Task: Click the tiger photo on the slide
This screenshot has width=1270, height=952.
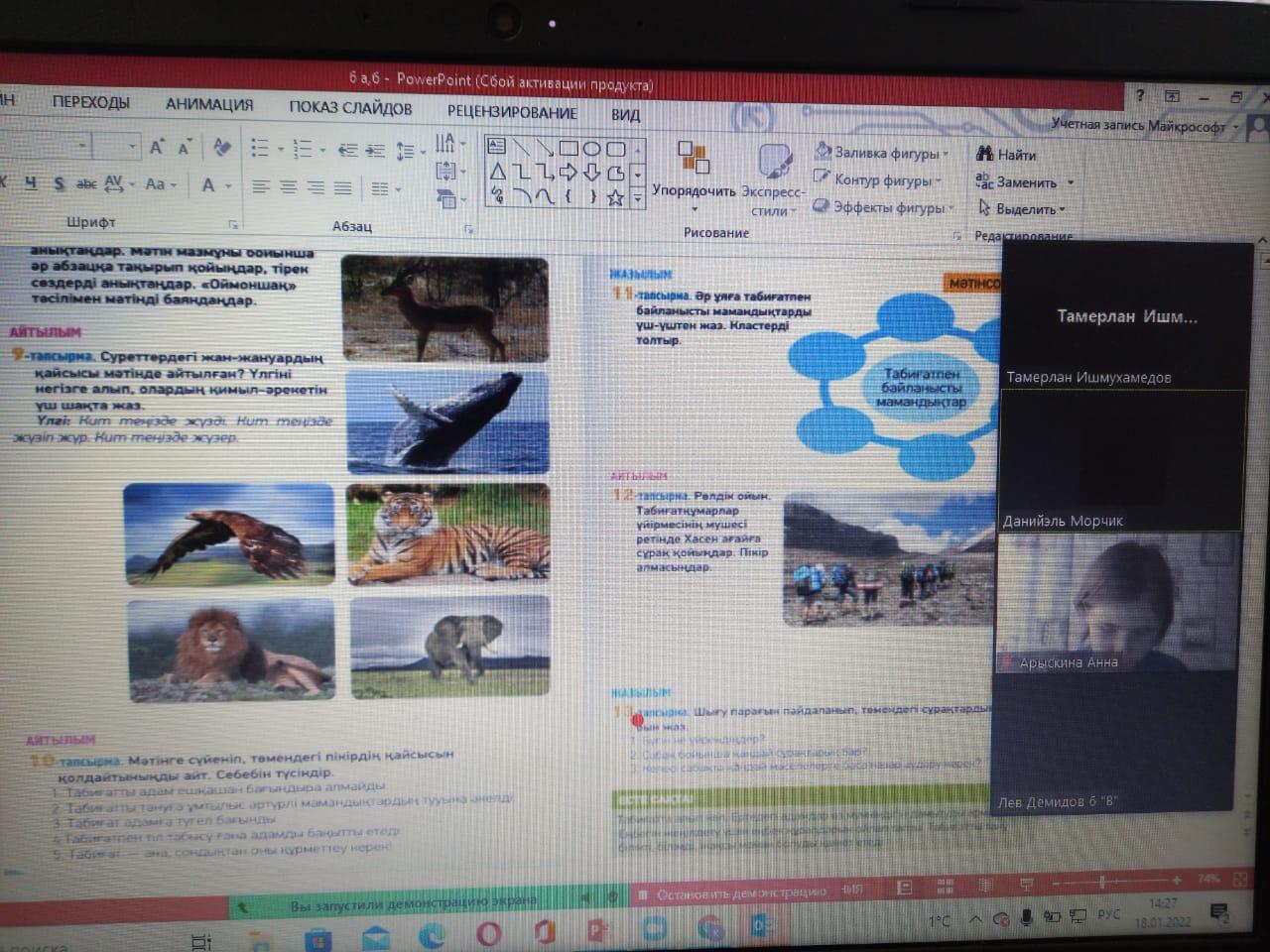Action: (447, 535)
